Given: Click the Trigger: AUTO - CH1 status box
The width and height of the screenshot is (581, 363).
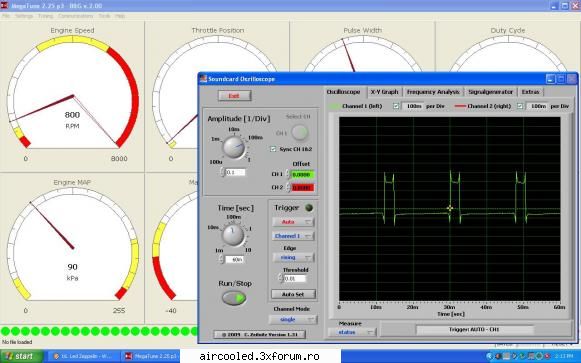Looking at the screenshot, I should click(x=475, y=329).
